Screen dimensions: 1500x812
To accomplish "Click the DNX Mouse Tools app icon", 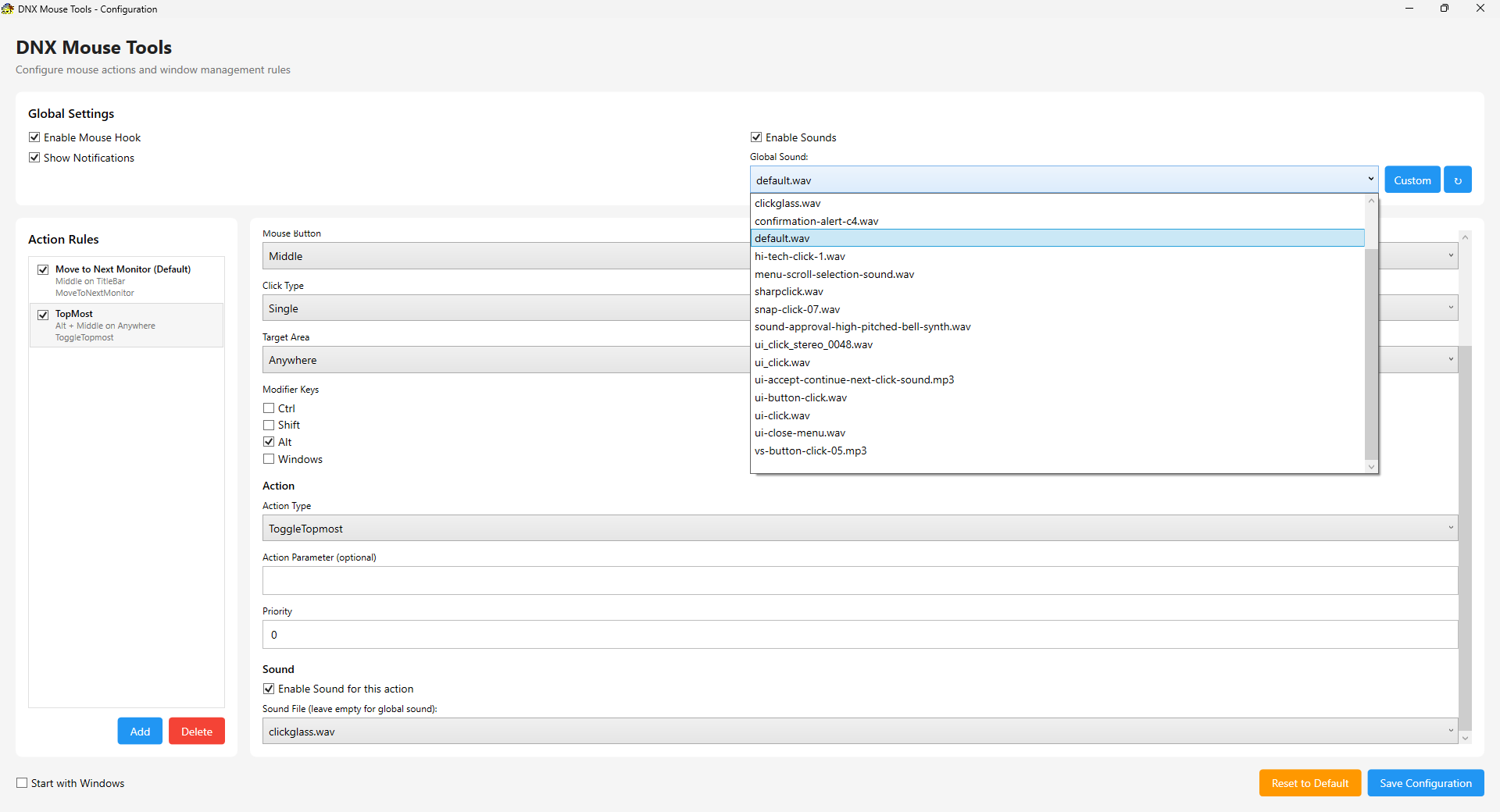I will tap(8, 9).
